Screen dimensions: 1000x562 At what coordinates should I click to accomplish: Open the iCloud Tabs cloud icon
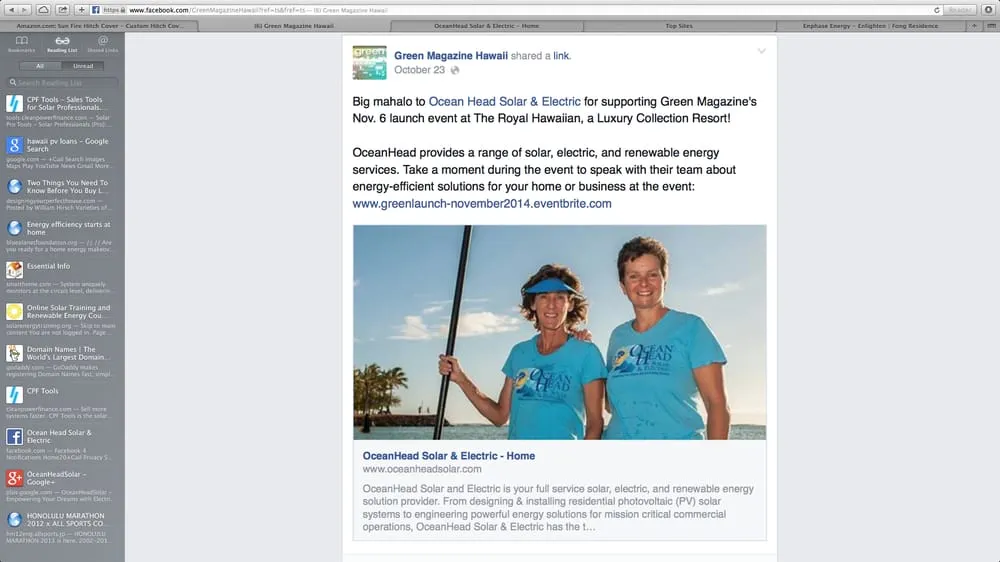[43, 10]
